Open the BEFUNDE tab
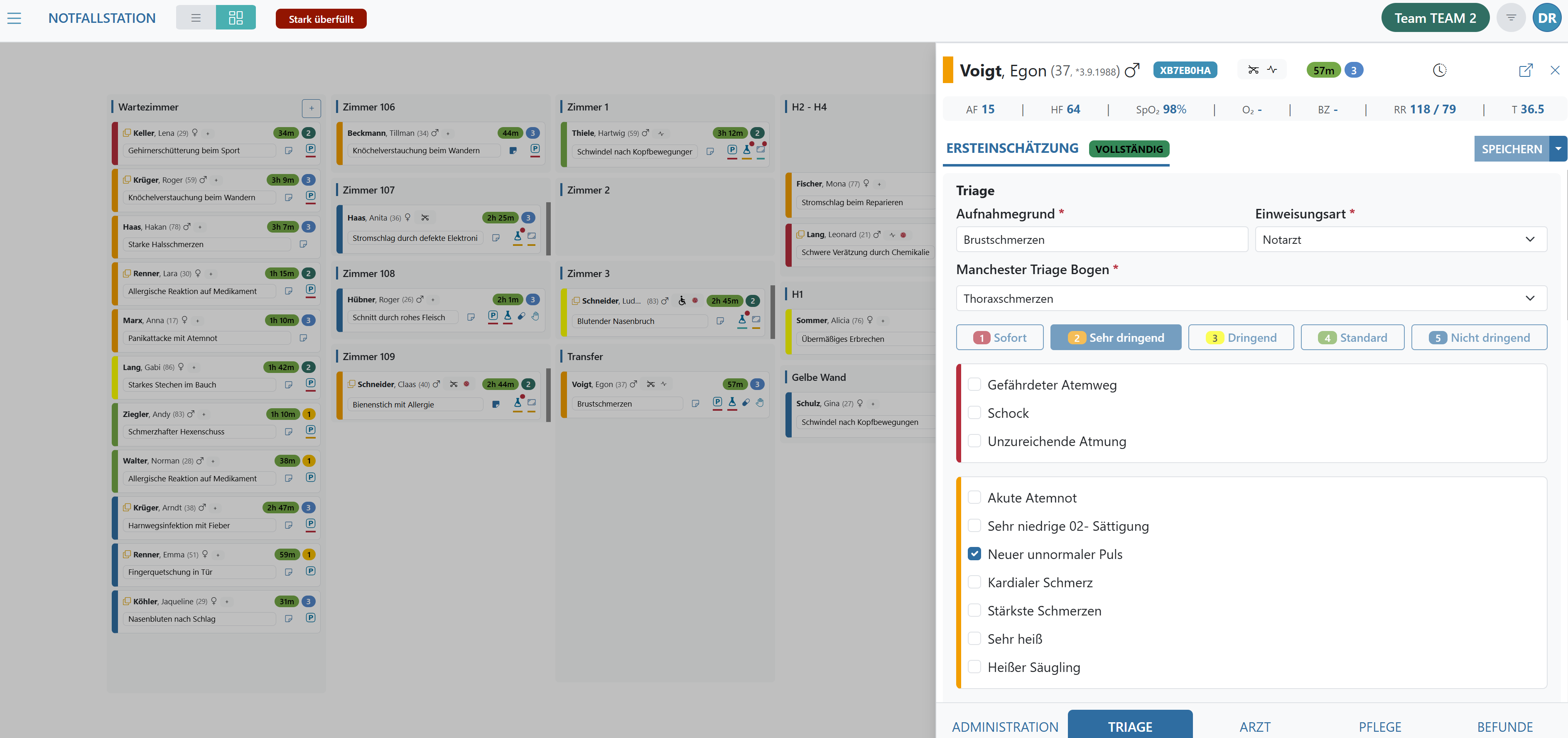The image size is (1568, 738). [1505, 726]
